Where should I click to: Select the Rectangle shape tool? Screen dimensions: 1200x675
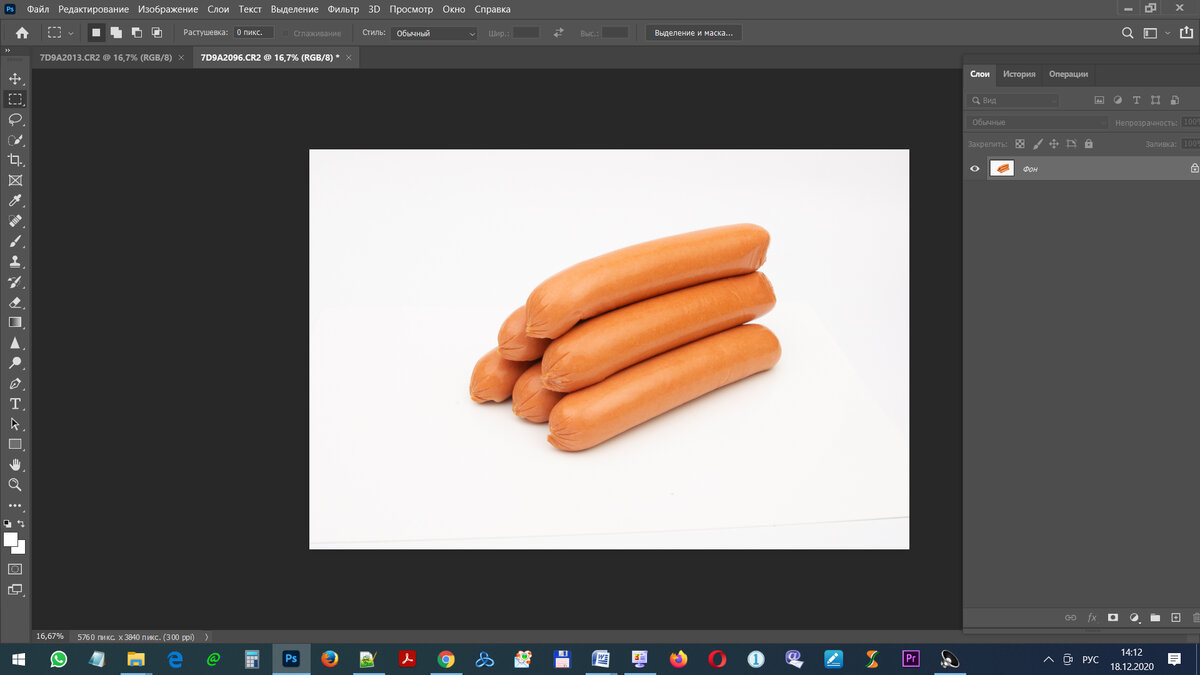coord(15,444)
